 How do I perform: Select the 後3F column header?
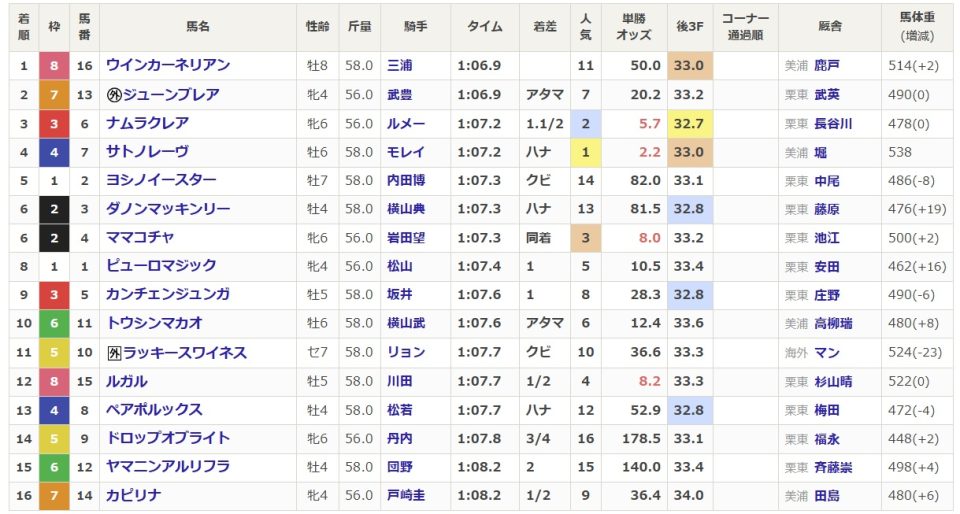coord(689,26)
